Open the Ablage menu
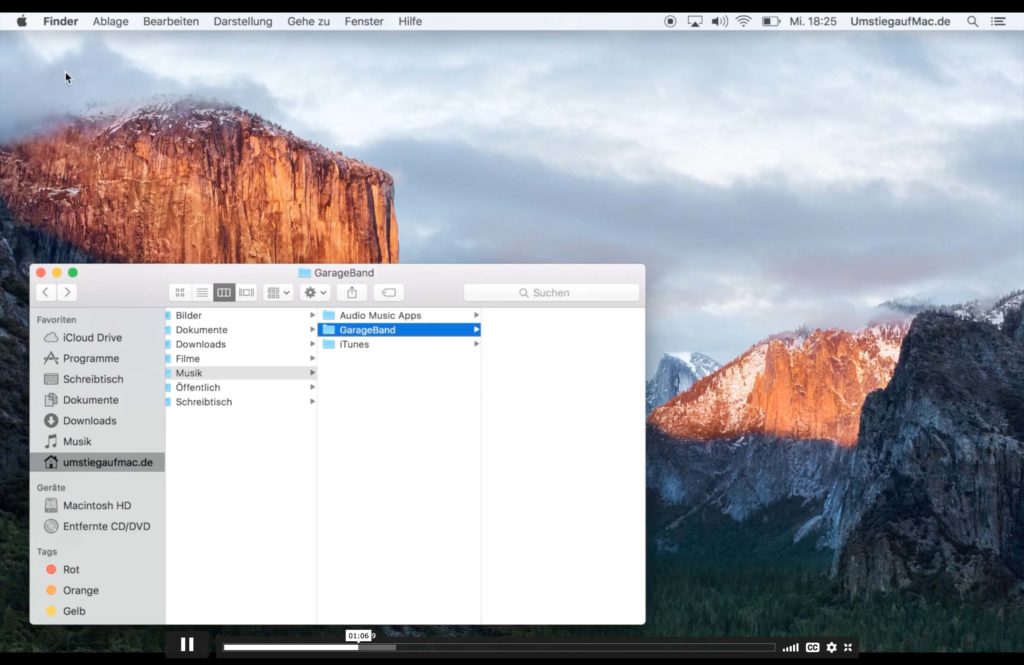The width and height of the screenshot is (1024, 665). [110, 22]
